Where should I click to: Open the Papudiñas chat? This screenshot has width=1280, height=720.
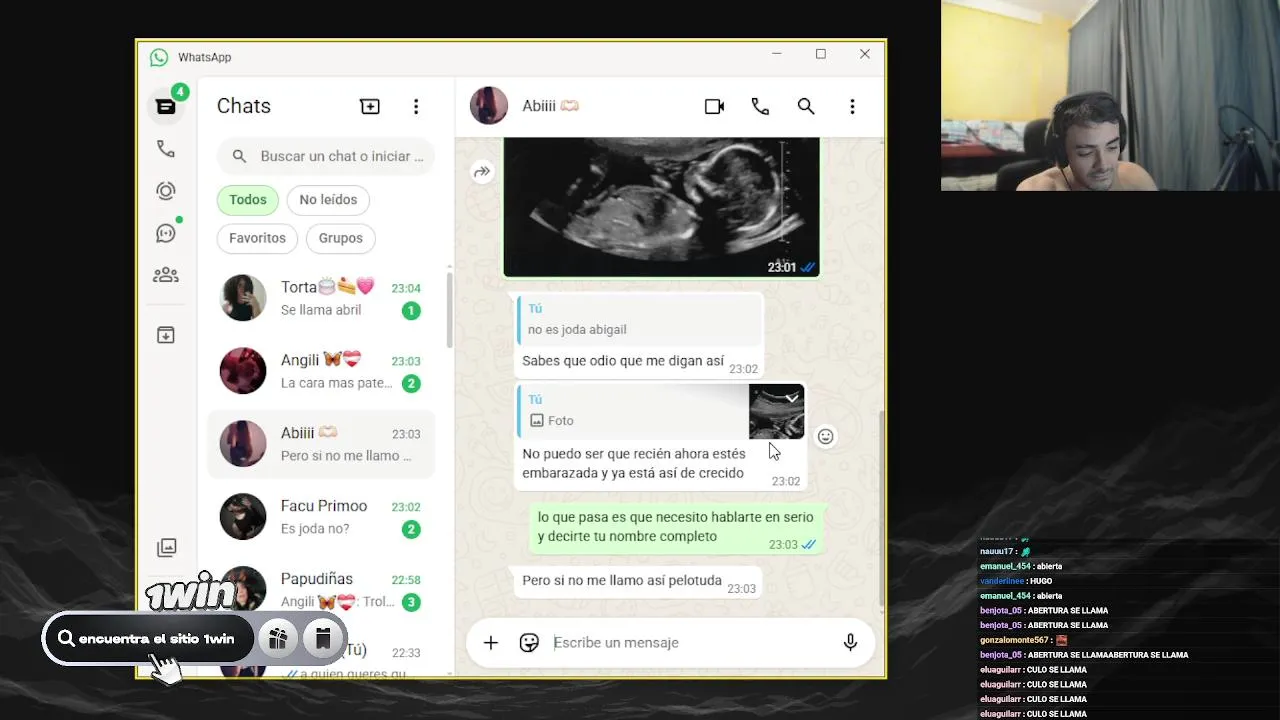pos(322,590)
